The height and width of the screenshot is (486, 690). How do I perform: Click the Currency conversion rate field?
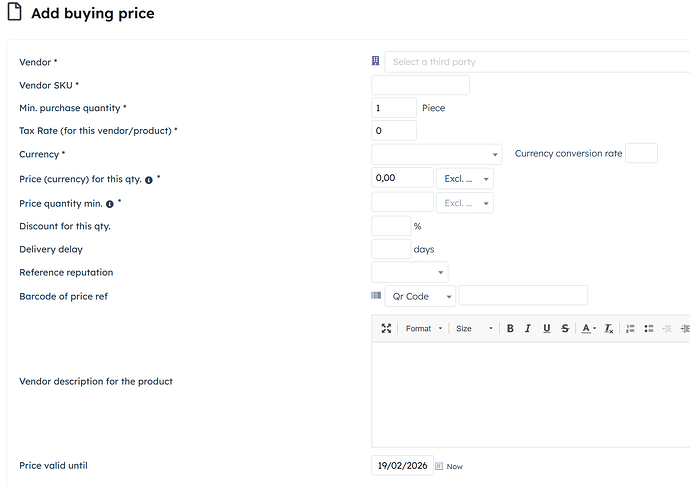pyautogui.click(x=641, y=153)
